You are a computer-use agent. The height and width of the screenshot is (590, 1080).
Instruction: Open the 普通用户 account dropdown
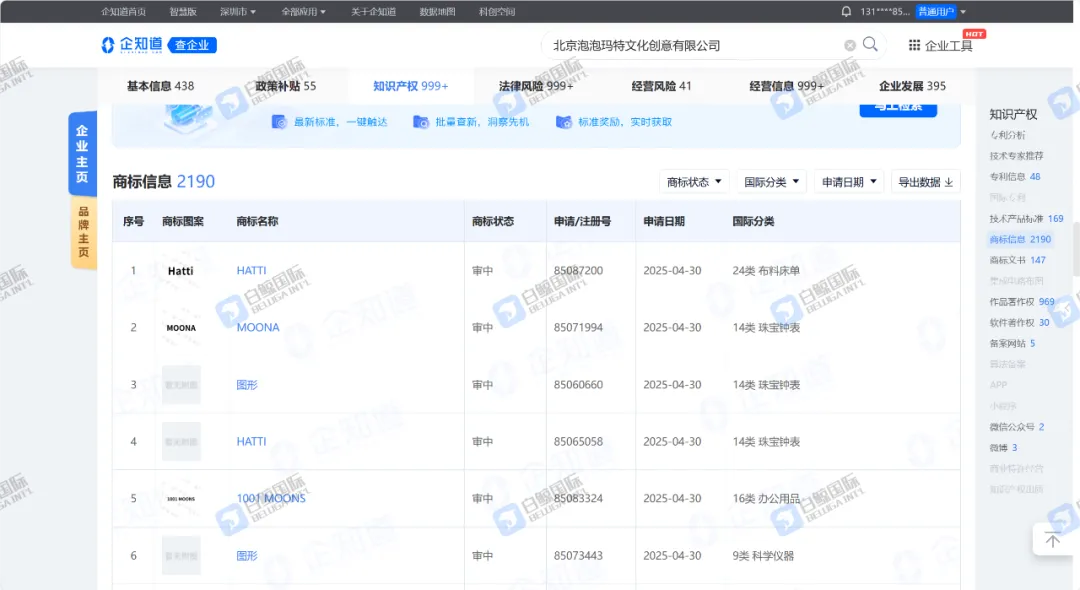click(941, 12)
